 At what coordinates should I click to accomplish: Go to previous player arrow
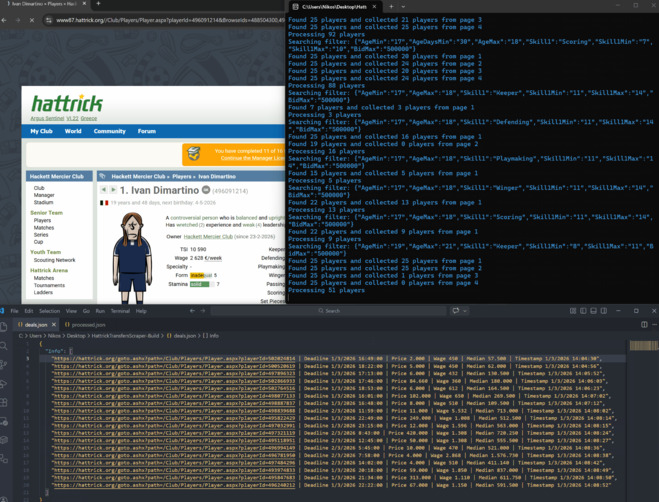(x=103, y=190)
